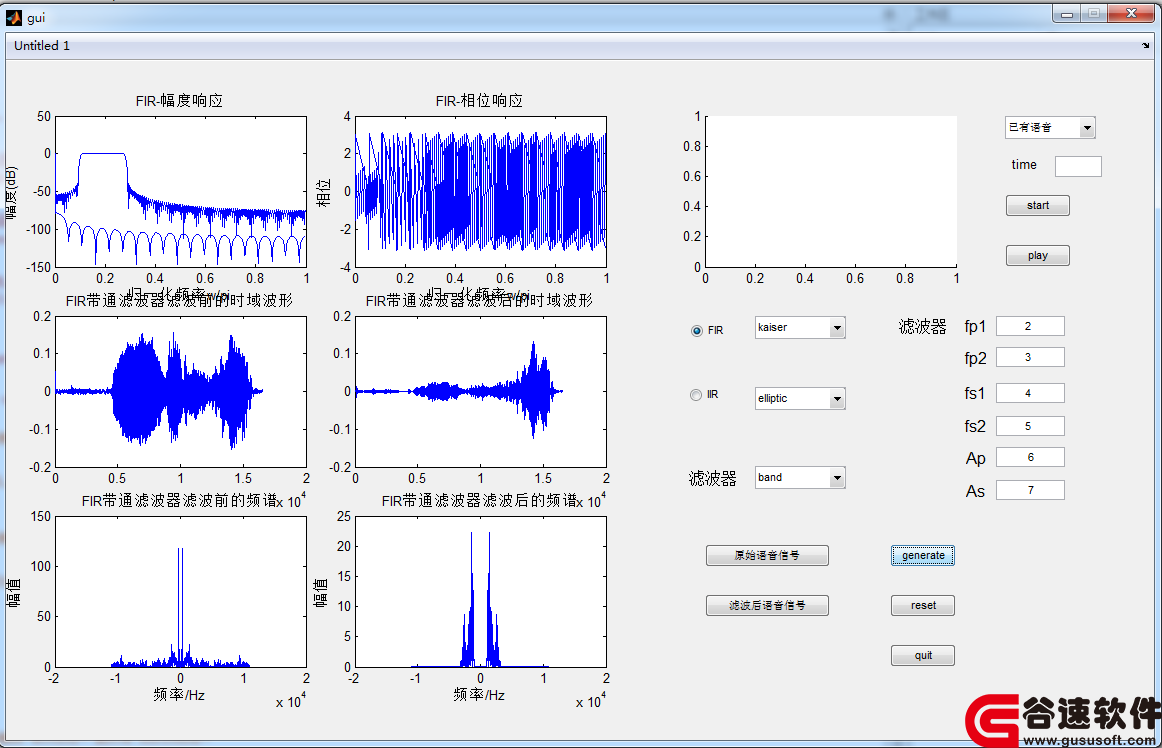Click the FIR-幅度响应 magnitude plot
1162x748 pixels.
181,191
